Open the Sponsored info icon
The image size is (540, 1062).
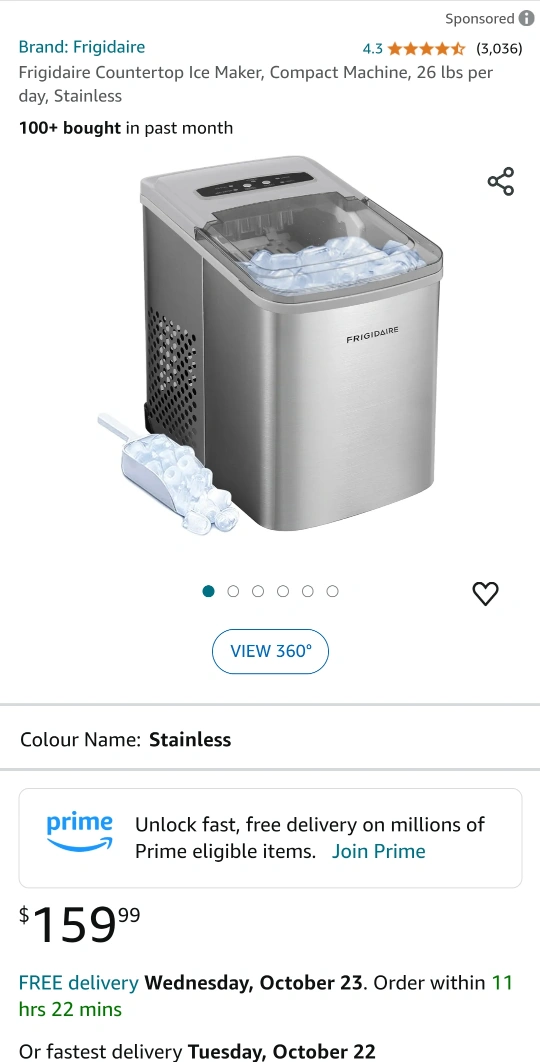point(526,18)
